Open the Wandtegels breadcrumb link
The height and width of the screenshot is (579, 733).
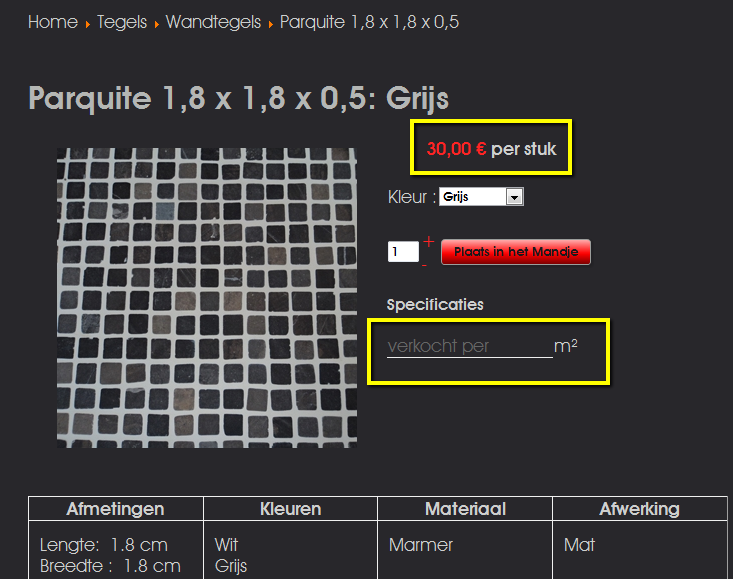point(213,22)
